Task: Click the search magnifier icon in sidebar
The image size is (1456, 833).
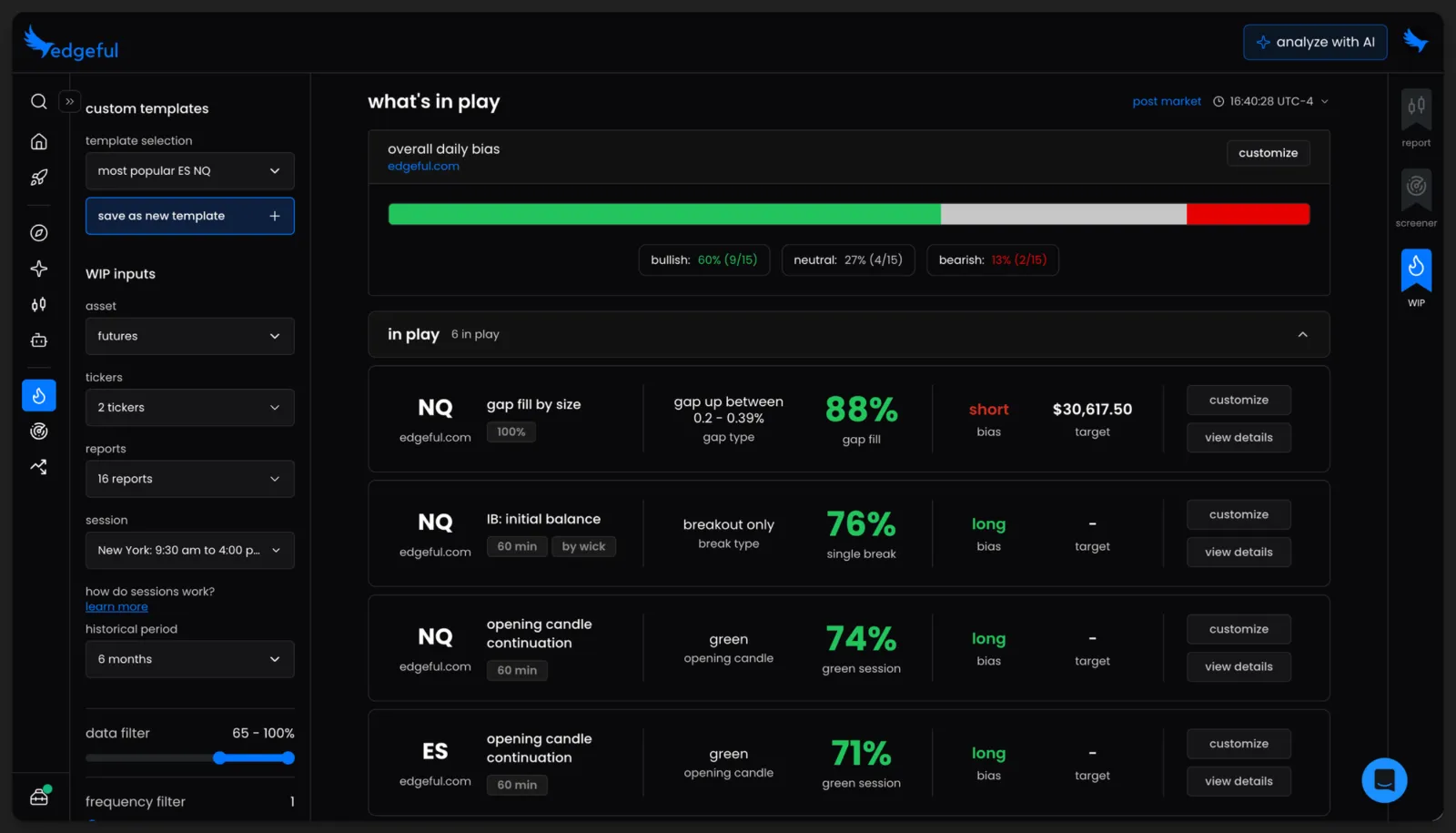Action: [x=38, y=101]
